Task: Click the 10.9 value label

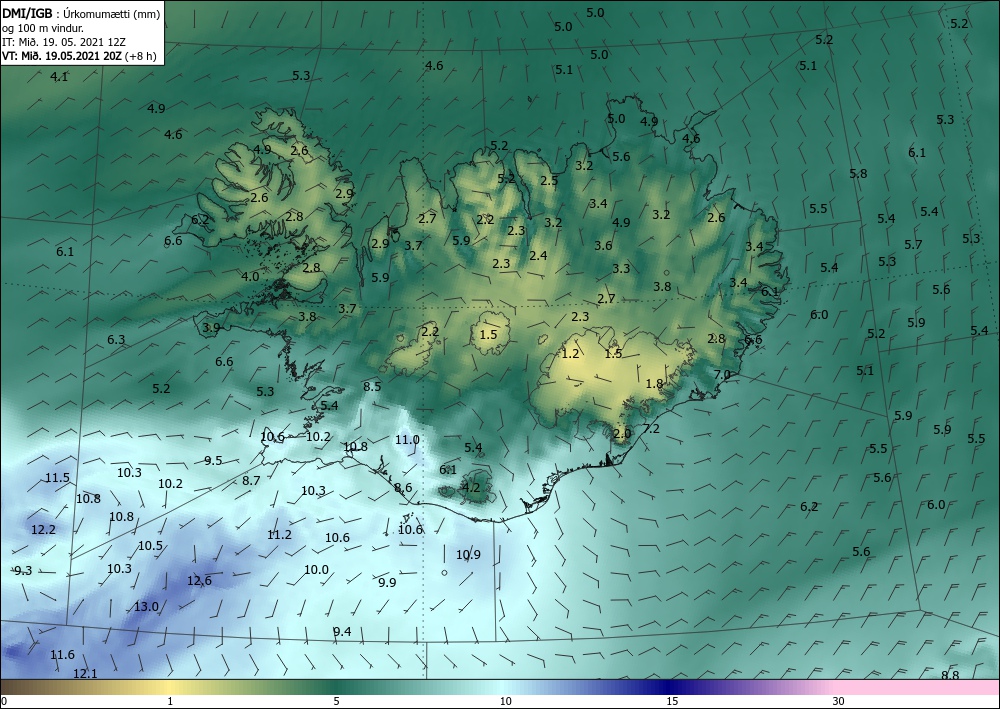Action: click(x=468, y=555)
